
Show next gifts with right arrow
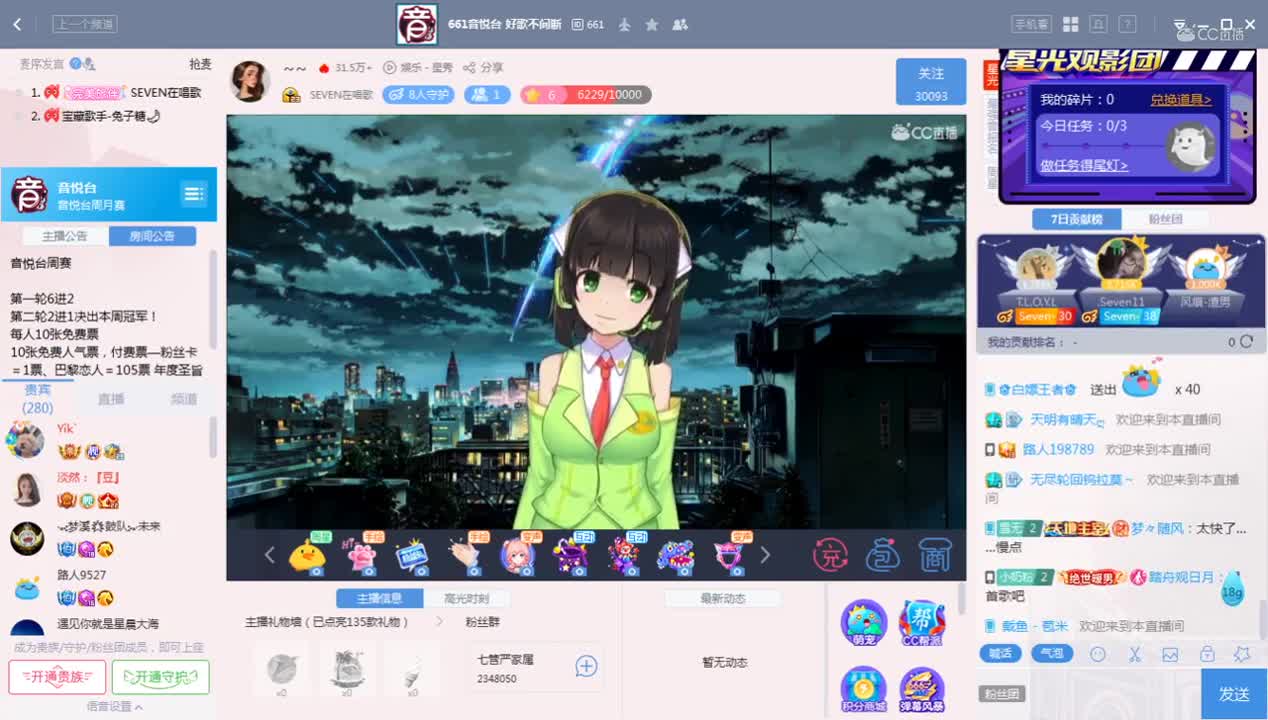click(765, 555)
